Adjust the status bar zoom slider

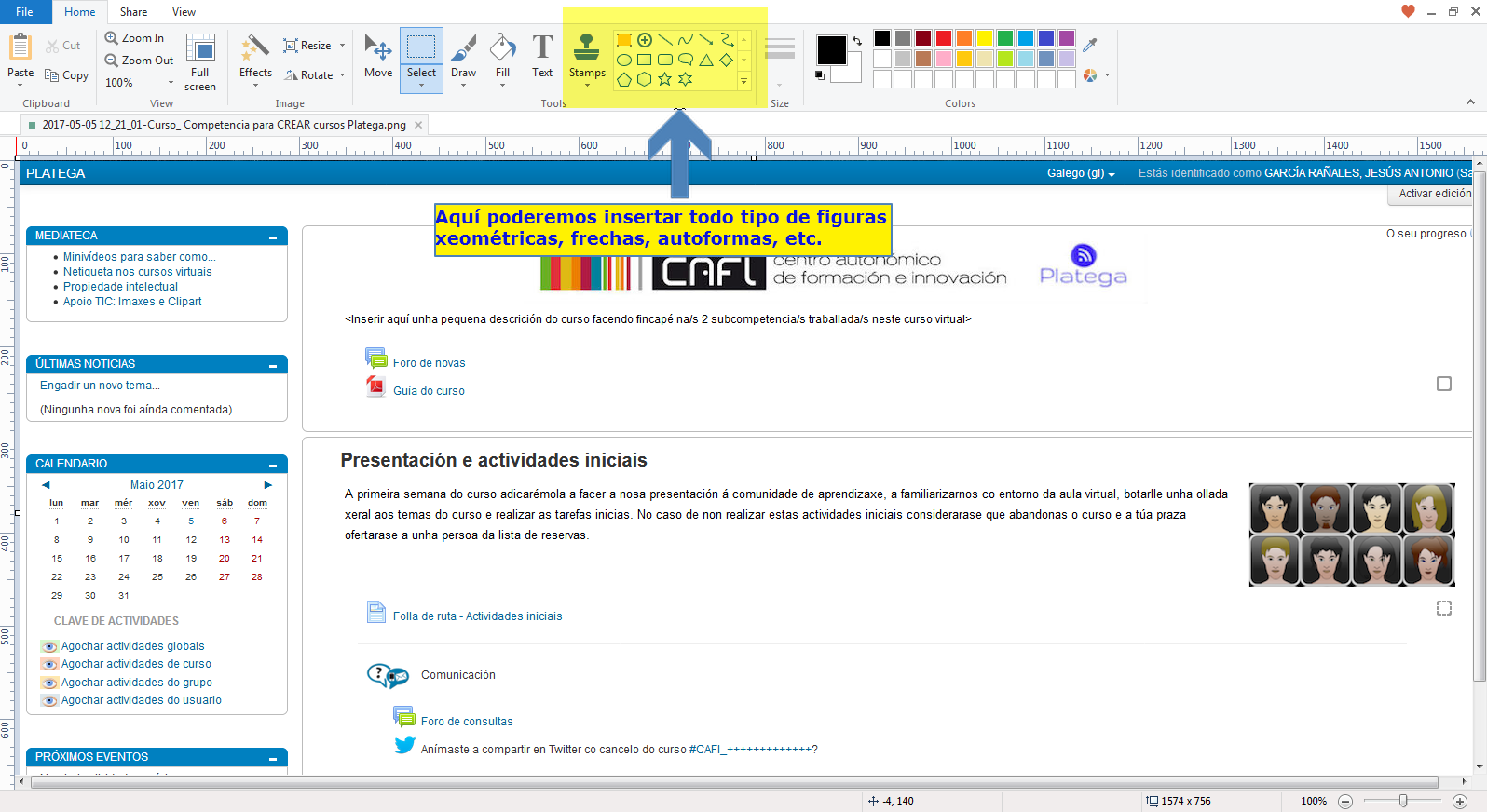click(x=1403, y=802)
